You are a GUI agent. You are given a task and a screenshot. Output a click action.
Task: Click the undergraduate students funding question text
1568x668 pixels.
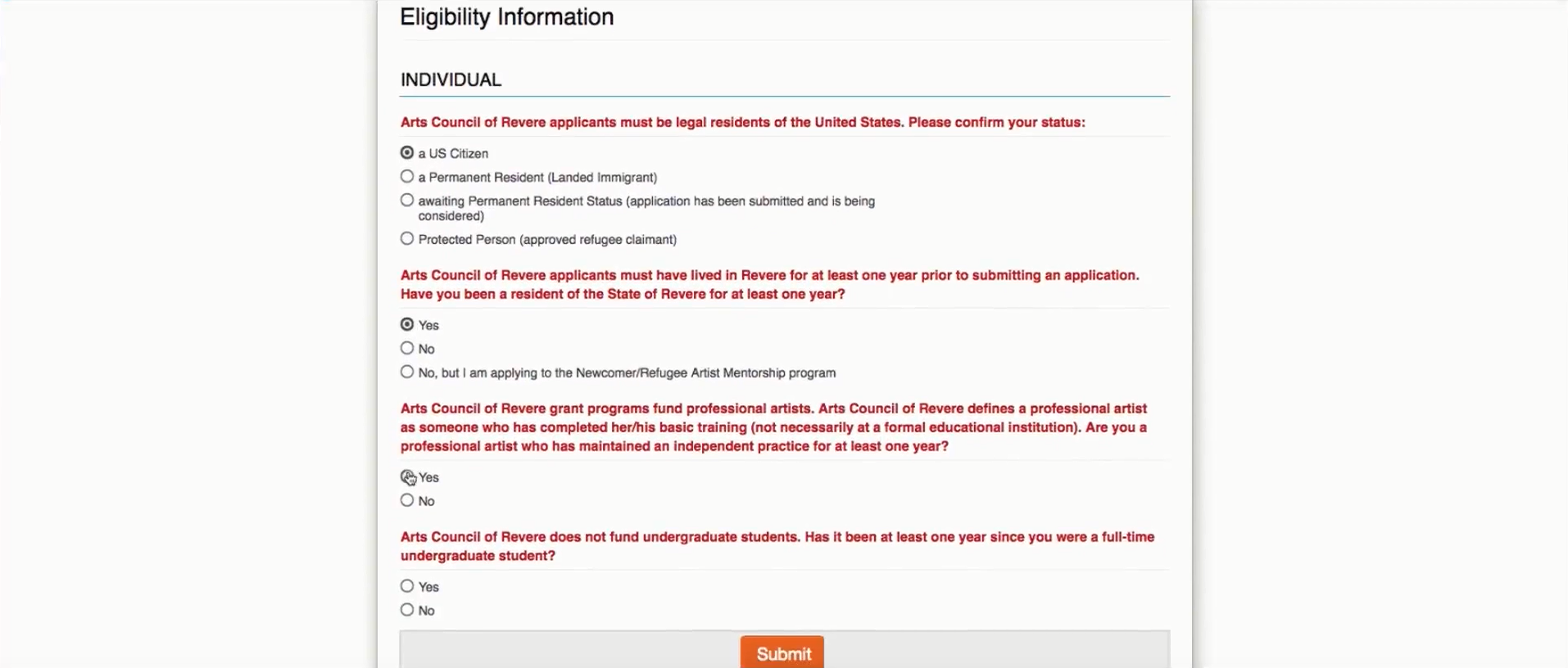tap(777, 546)
